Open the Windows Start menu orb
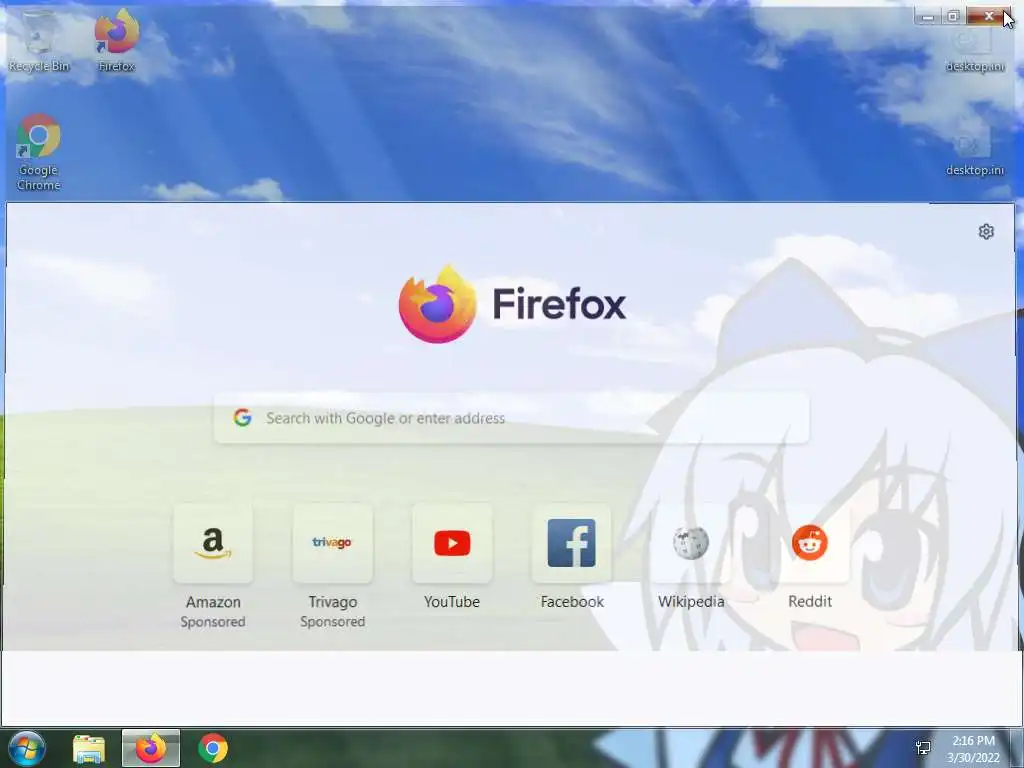1024x768 pixels. [x=26, y=748]
